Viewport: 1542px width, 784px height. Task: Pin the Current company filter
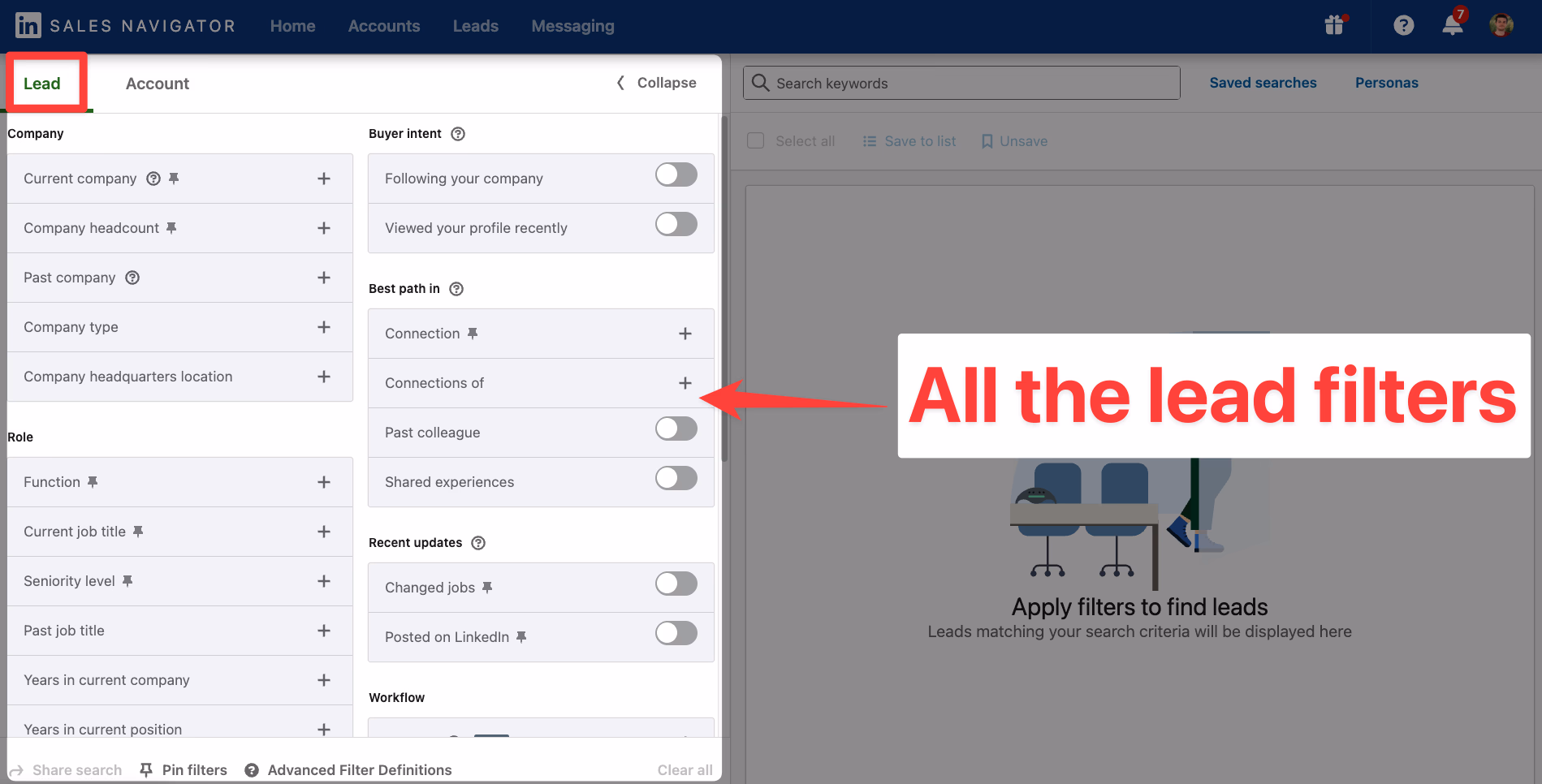tap(174, 179)
